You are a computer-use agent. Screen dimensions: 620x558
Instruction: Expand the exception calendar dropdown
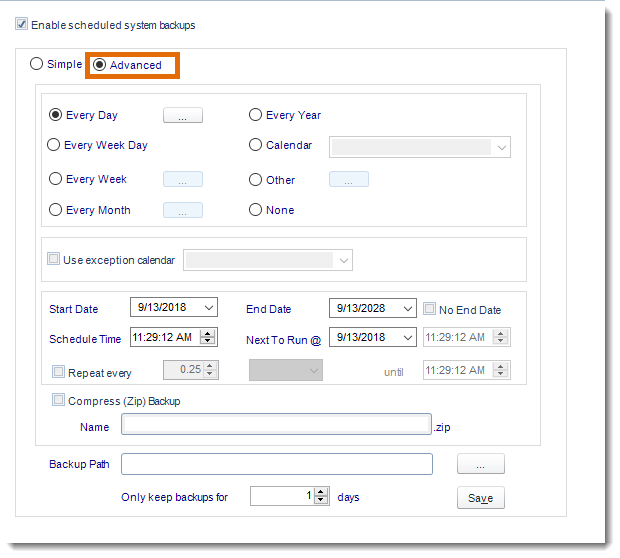click(344, 261)
